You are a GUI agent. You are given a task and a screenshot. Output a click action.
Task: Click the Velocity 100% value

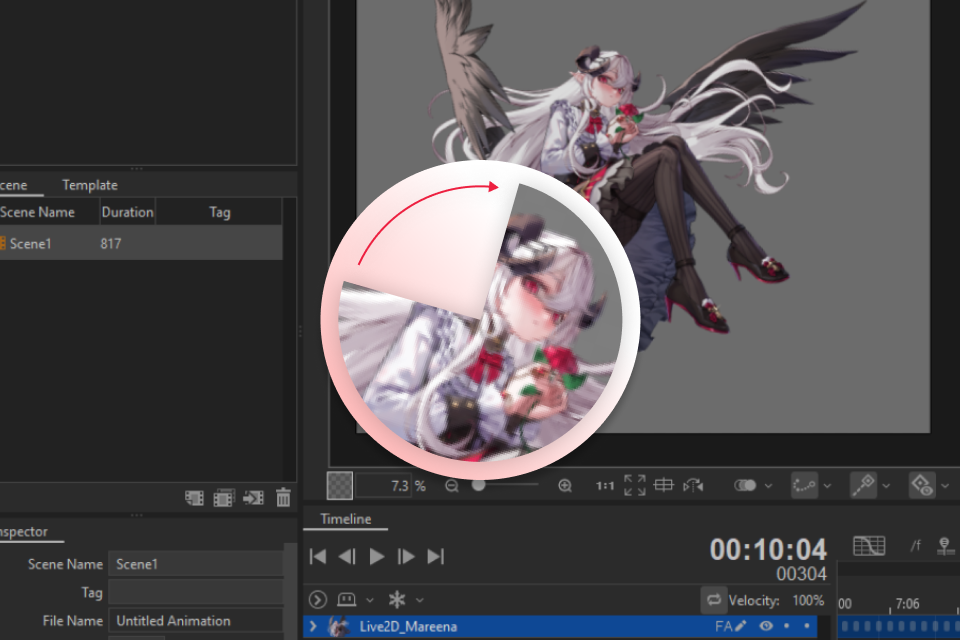tap(808, 600)
